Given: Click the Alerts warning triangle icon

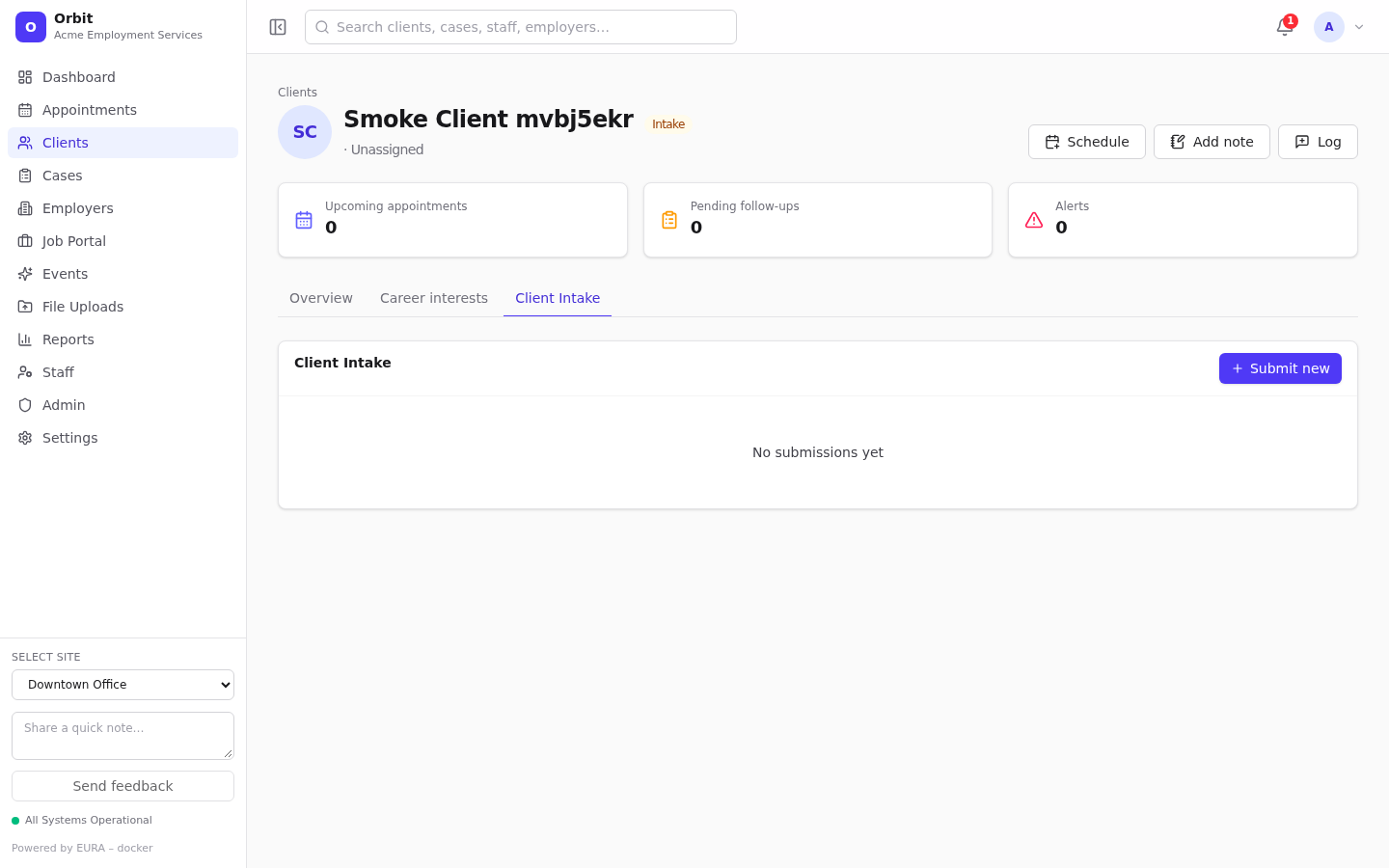Looking at the screenshot, I should pos(1034,220).
